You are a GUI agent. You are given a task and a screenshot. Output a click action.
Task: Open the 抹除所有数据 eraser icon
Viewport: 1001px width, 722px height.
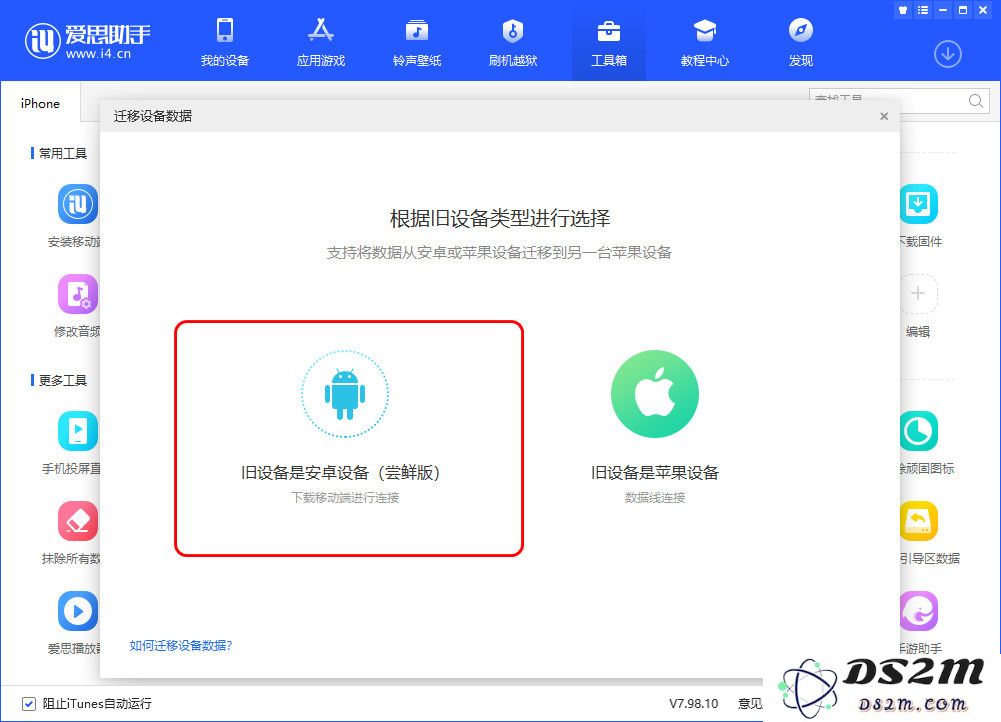78,521
